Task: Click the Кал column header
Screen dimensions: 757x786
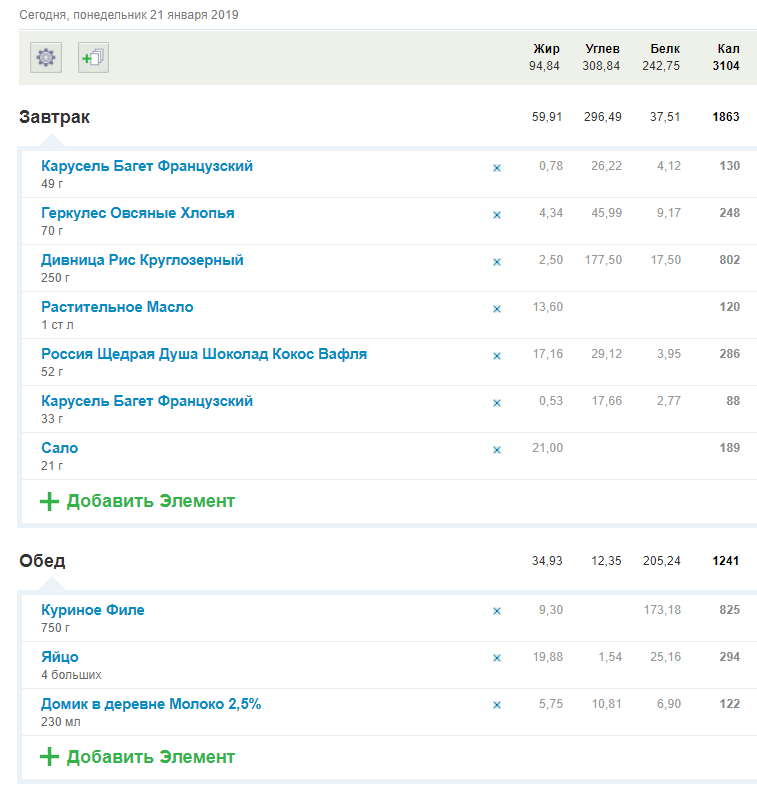Action: point(728,49)
